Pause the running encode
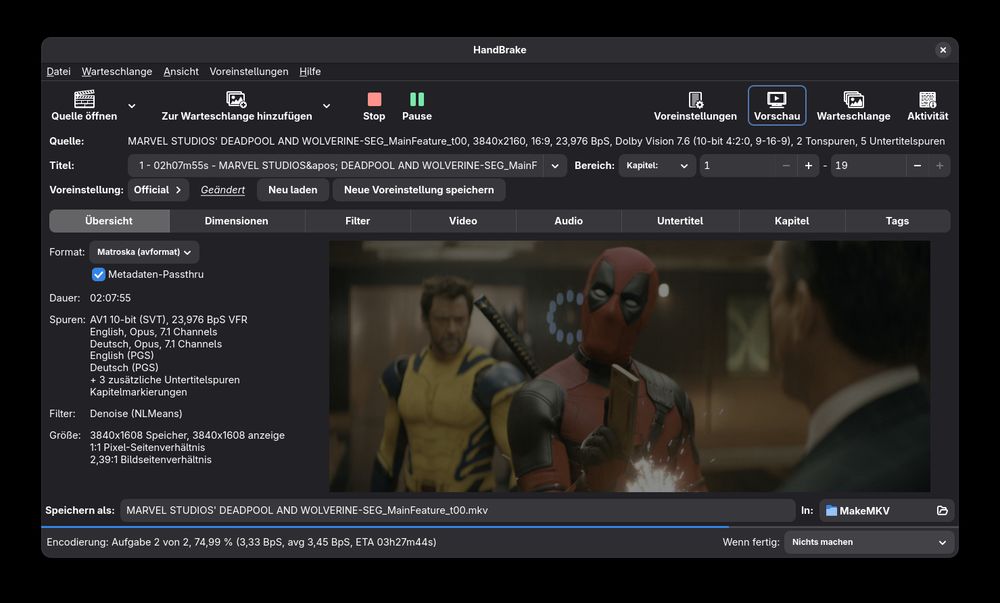The width and height of the screenshot is (1000, 603). (416, 105)
